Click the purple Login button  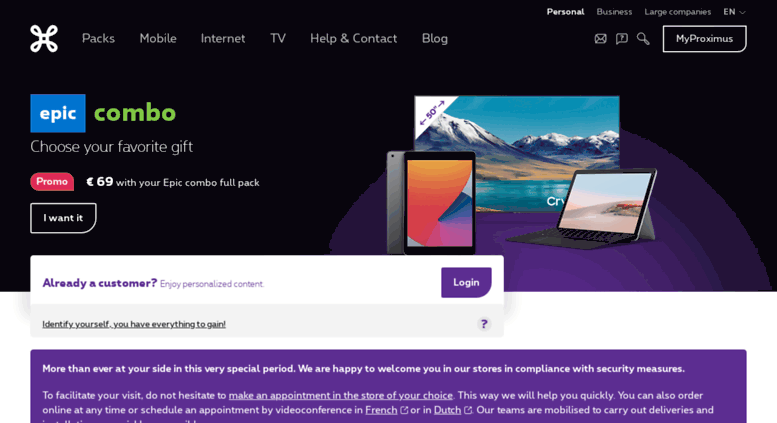tap(466, 282)
